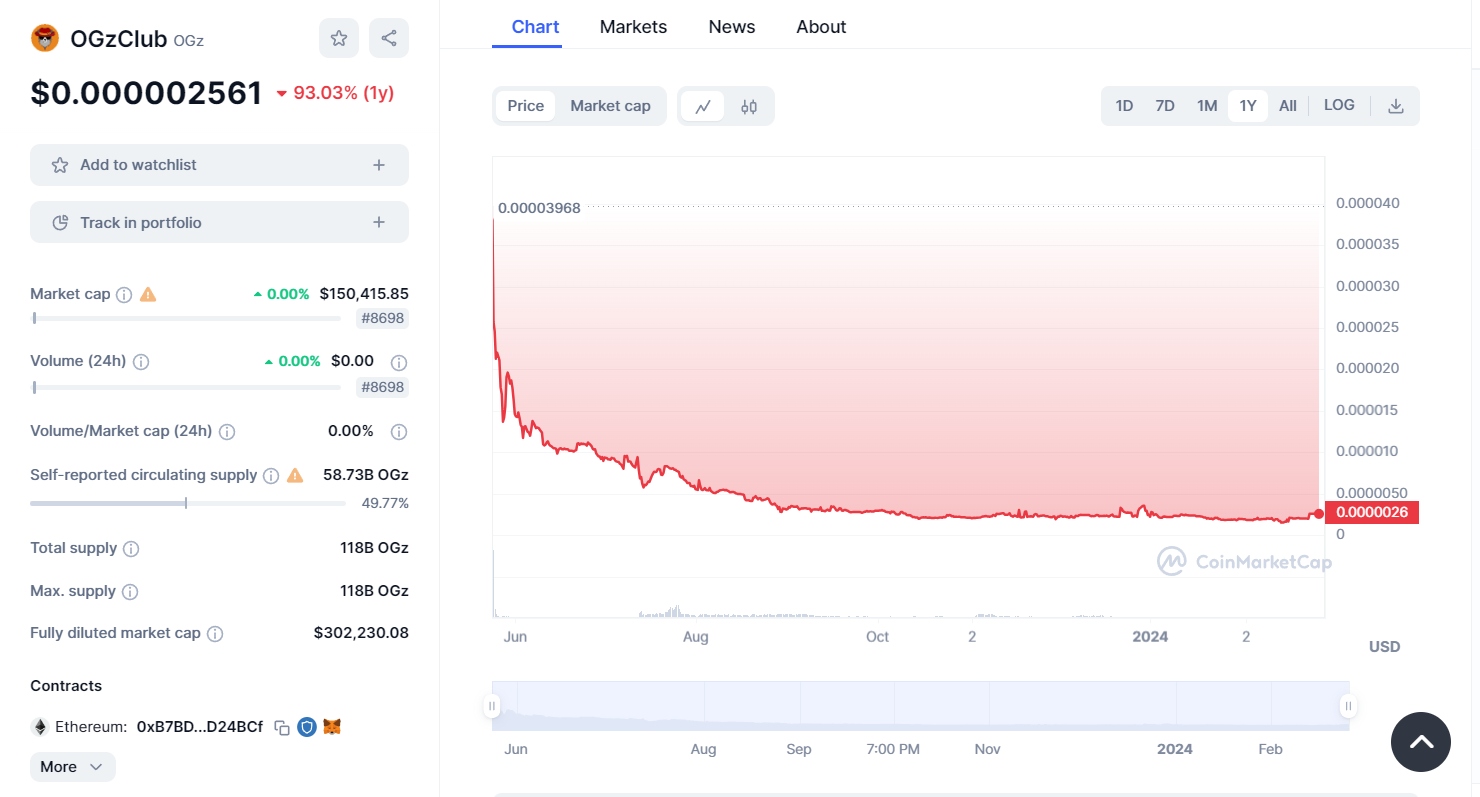The height and width of the screenshot is (797, 1480).
Task: Click the Add to watchlist button
Action: (x=219, y=165)
